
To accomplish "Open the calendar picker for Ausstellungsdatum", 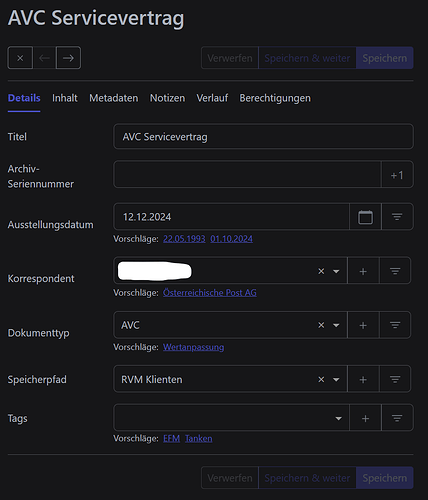I will click(x=365, y=217).
